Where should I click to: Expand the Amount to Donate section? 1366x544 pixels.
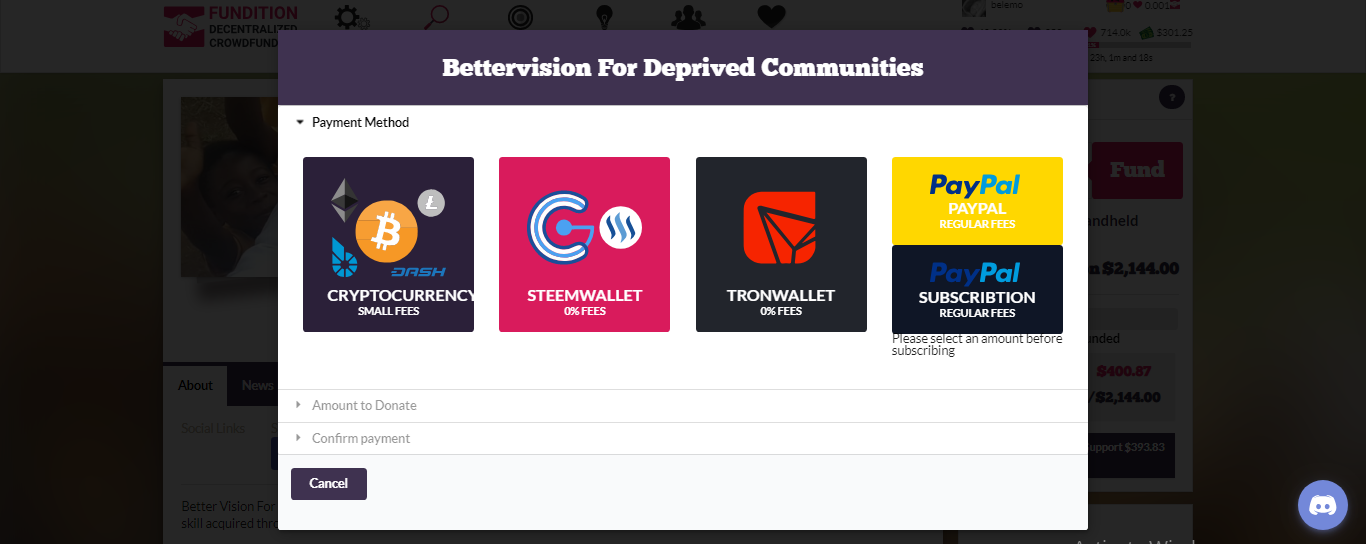364,405
